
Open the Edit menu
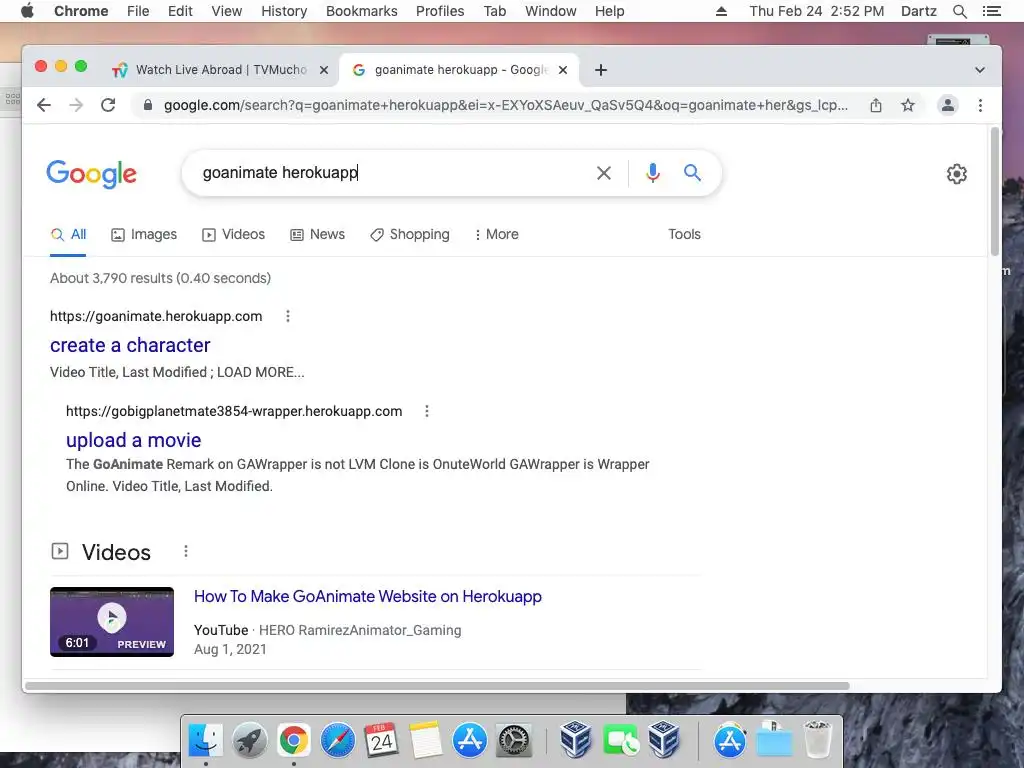180,11
